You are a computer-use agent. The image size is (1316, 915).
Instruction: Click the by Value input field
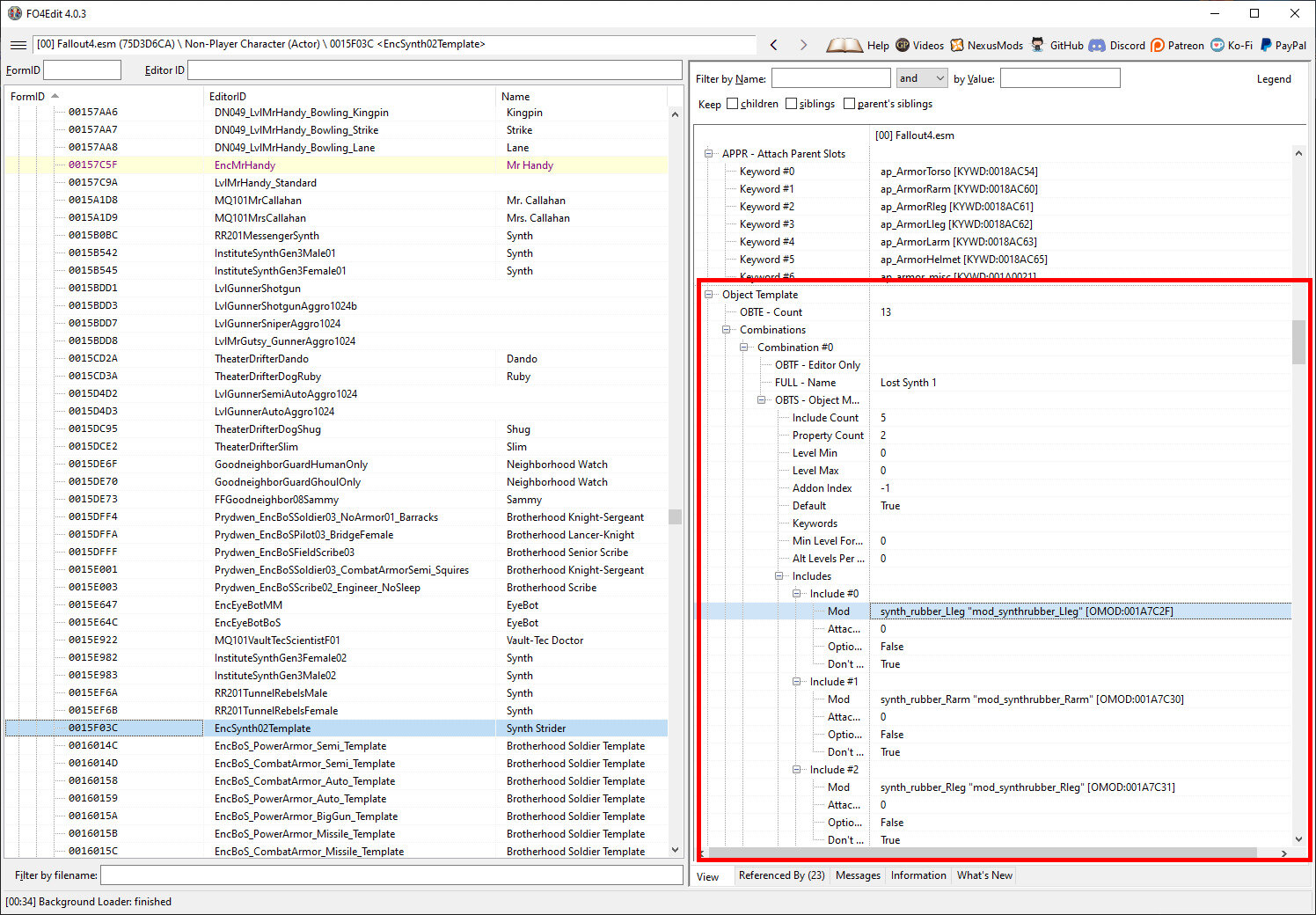tap(1060, 78)
